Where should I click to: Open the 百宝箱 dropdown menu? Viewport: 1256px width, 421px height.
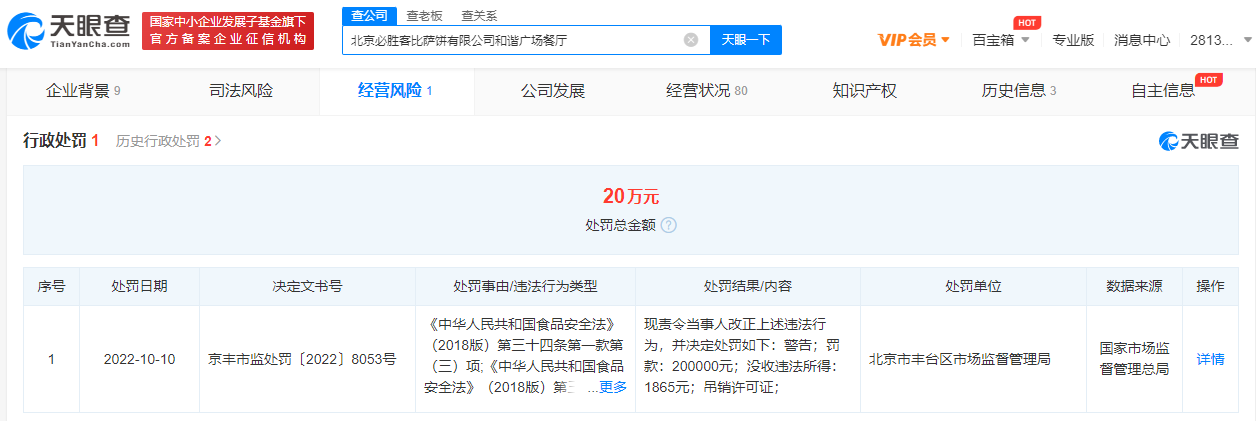click(1000, 40)
